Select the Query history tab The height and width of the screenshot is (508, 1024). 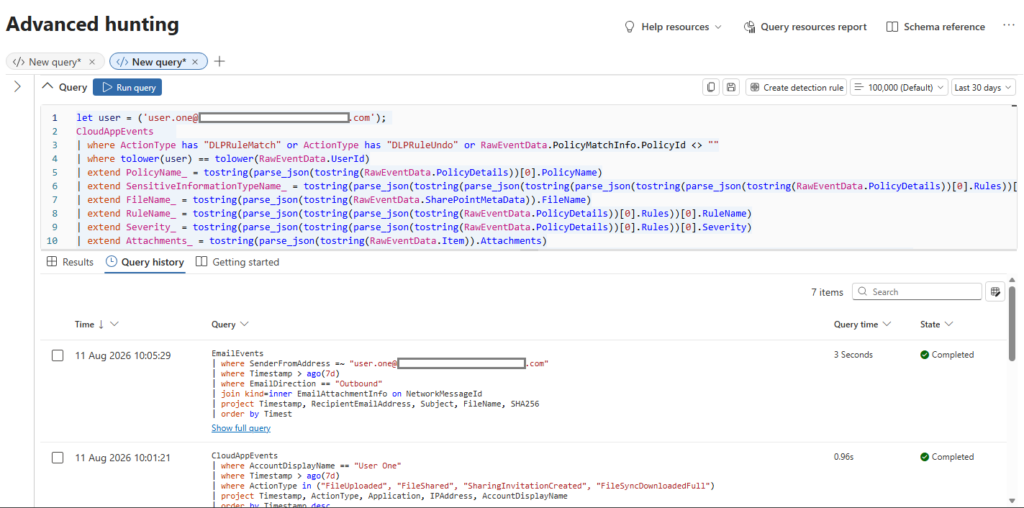pyautogui.click(x=145, y=262)
